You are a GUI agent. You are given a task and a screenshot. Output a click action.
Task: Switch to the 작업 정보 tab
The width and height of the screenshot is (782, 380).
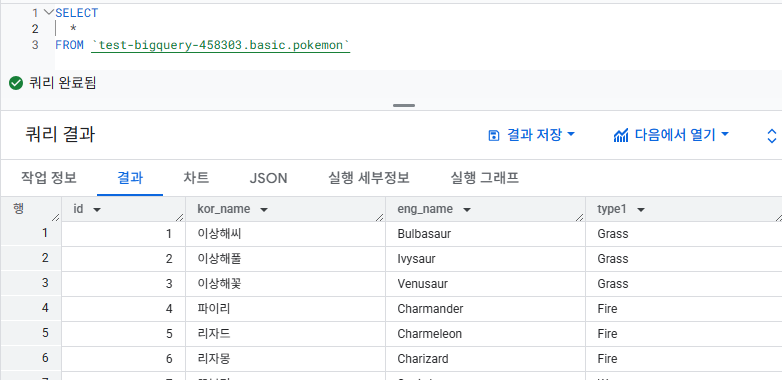49,178
